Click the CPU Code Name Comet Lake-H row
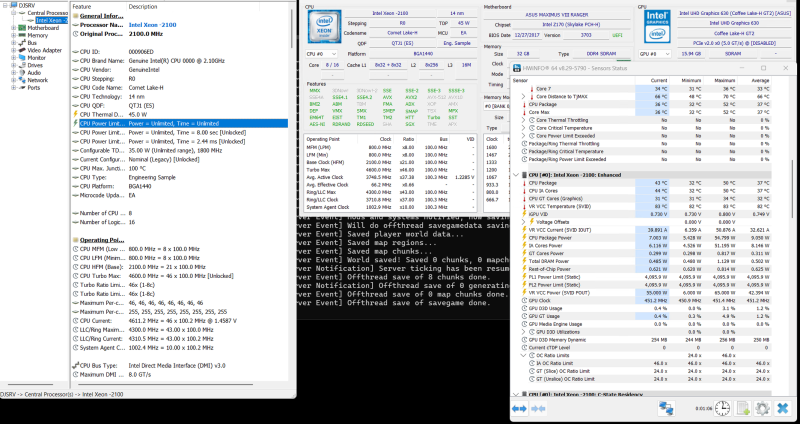 (x=180, y=88)
